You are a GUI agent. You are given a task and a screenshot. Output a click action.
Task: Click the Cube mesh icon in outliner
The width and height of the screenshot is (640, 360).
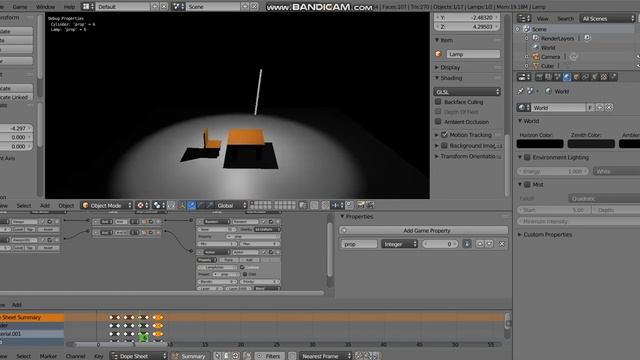pos(536,66)
